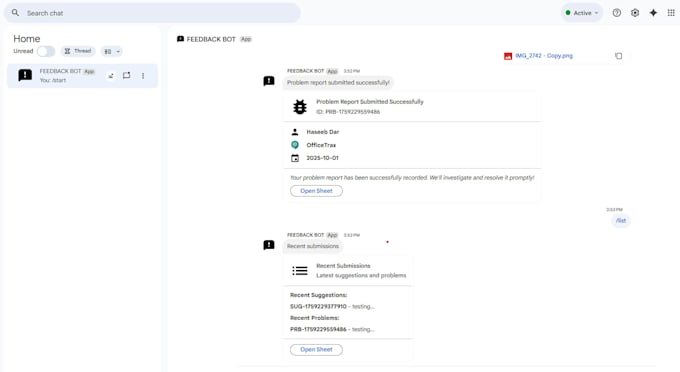680x372 pixels.
Task: Select the /list sent message bubble
Action: (x=621, y=220)
